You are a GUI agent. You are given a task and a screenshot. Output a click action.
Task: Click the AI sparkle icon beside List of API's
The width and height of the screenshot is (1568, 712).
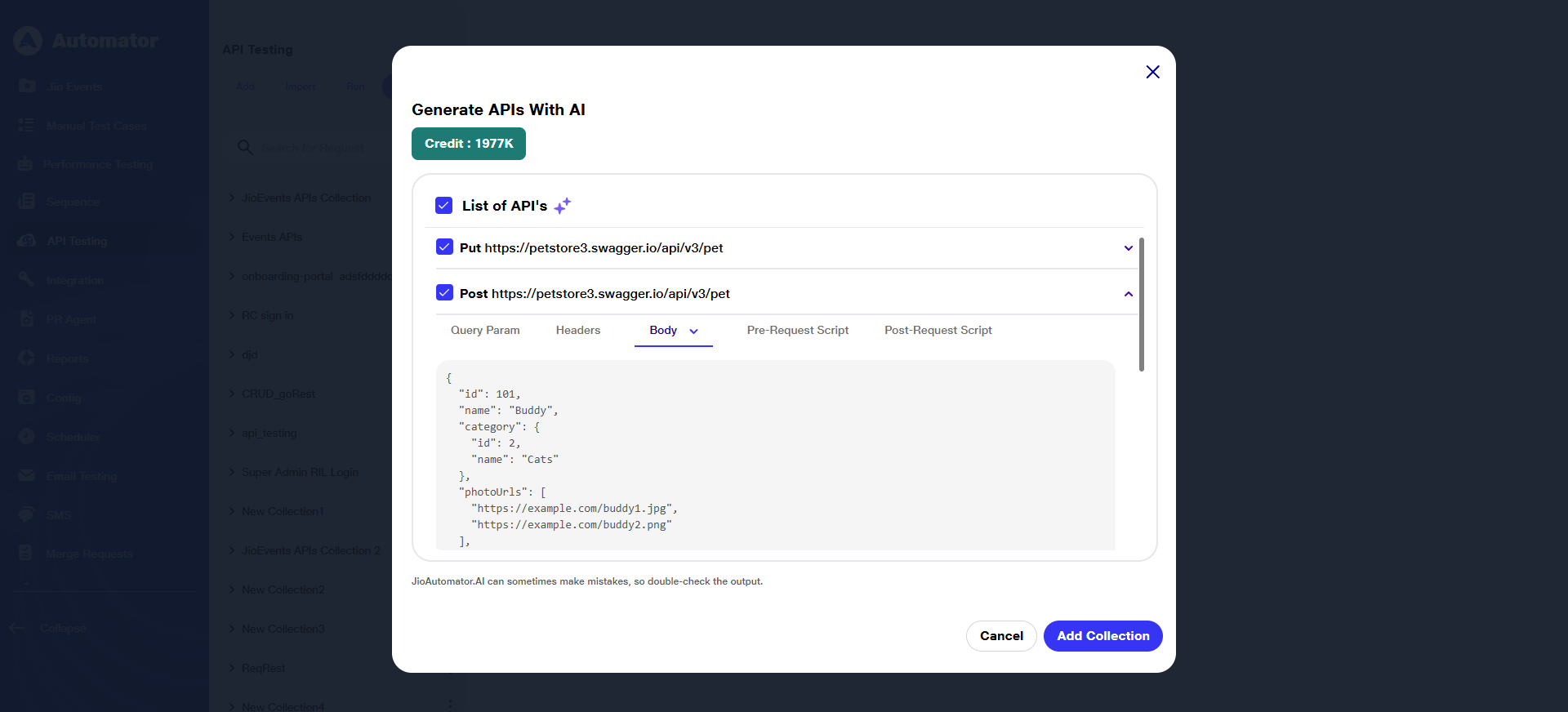(562, 206)
